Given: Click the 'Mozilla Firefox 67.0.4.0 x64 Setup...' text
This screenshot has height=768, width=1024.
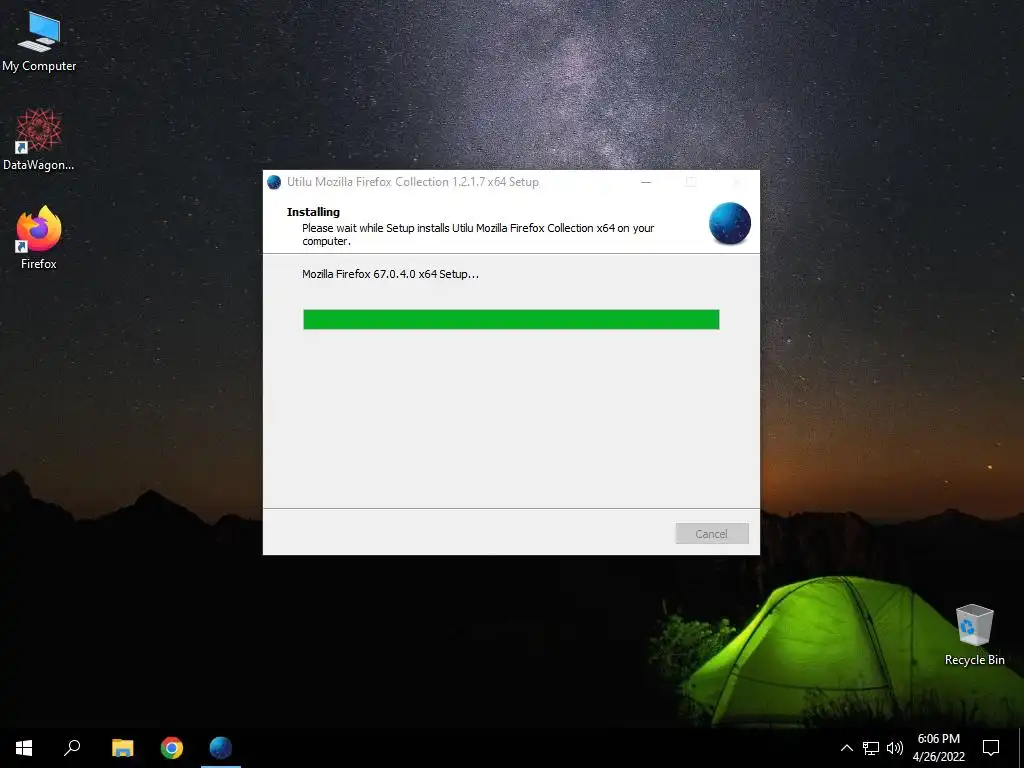Looking at the screenshot, I should click(390, 274).
